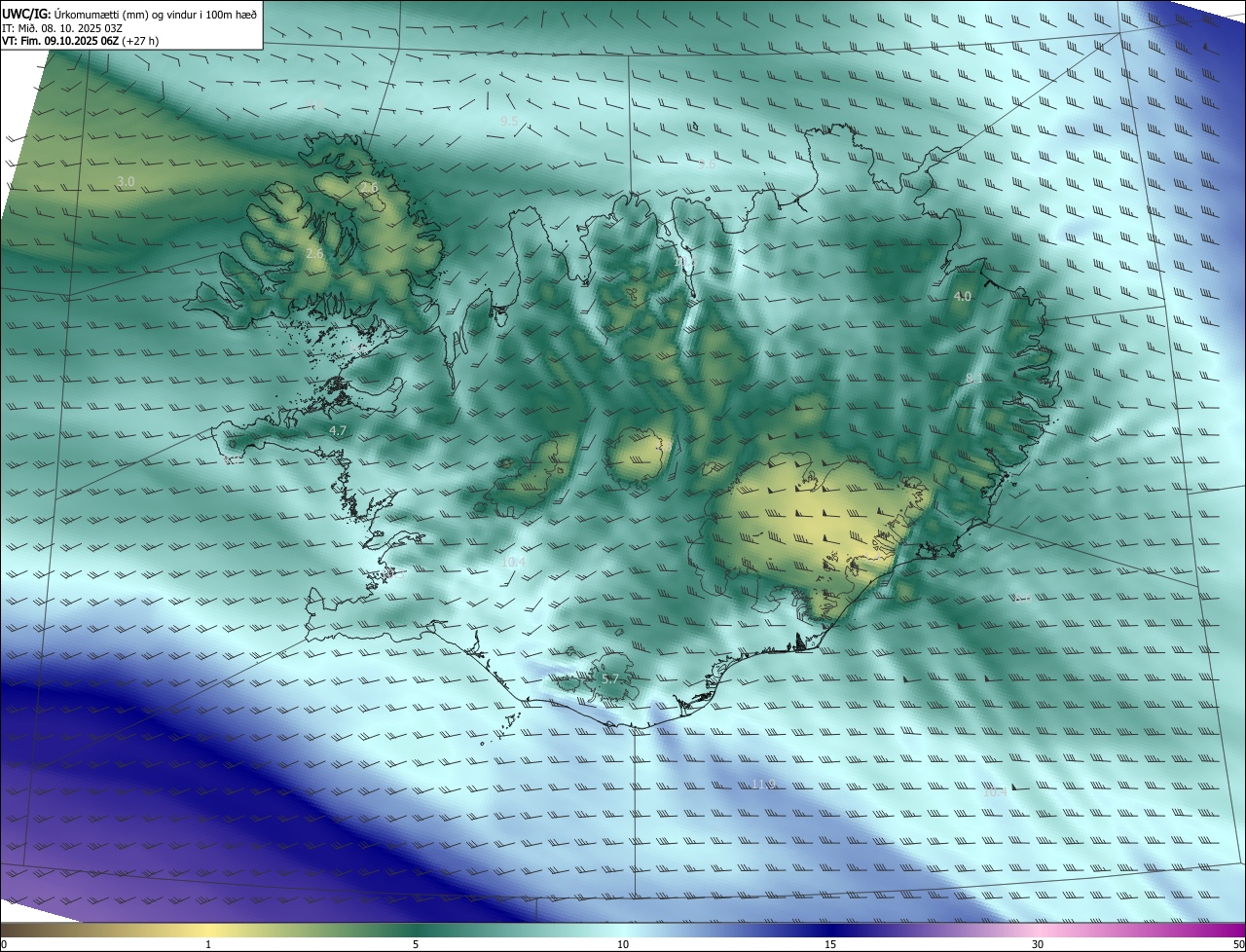This screenshot has height=952, width=1246.
Task: Click the '10' tick on the color scale
Action: [623, 944]
